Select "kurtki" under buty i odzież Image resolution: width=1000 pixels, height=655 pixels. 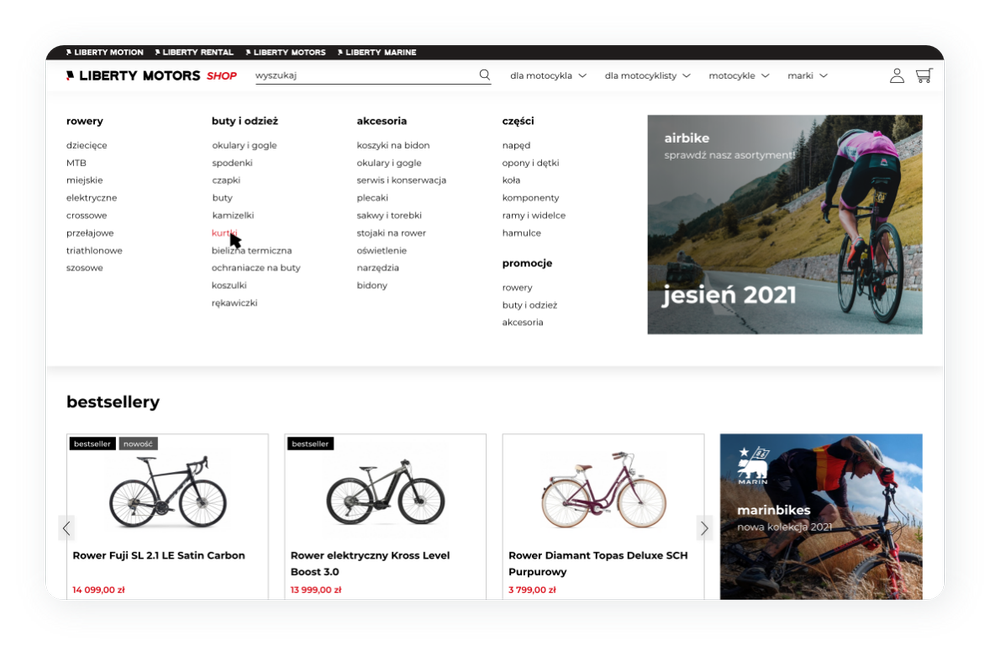pyautogui.click(x=225, y=233)
